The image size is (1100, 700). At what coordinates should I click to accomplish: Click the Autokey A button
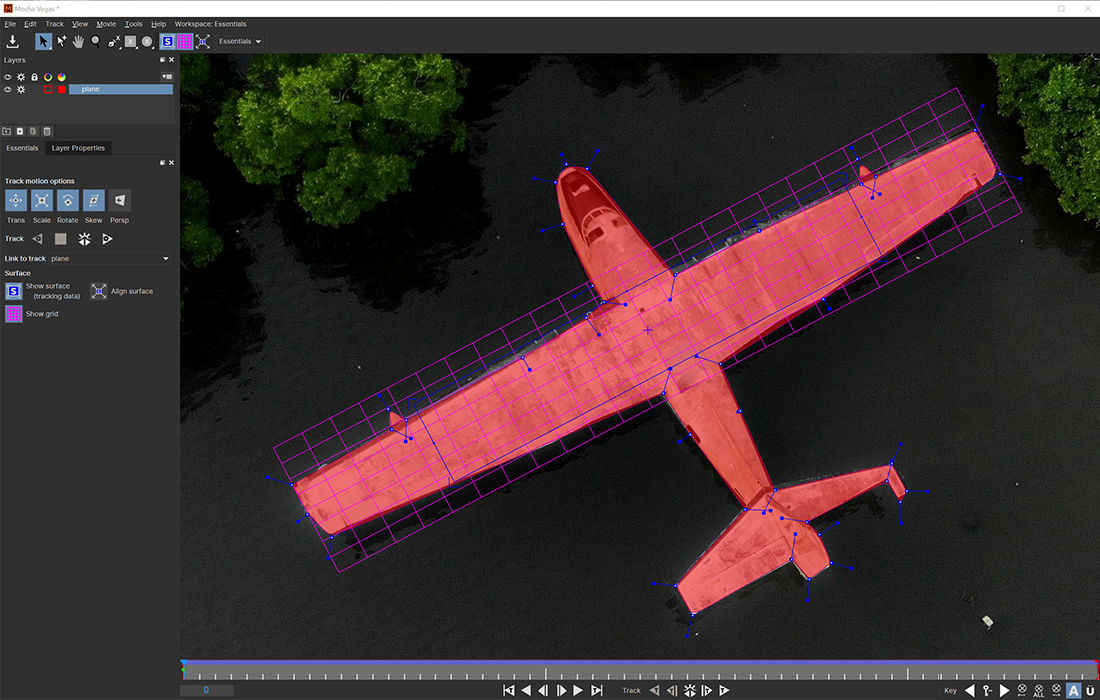[x=1073, y=690]
